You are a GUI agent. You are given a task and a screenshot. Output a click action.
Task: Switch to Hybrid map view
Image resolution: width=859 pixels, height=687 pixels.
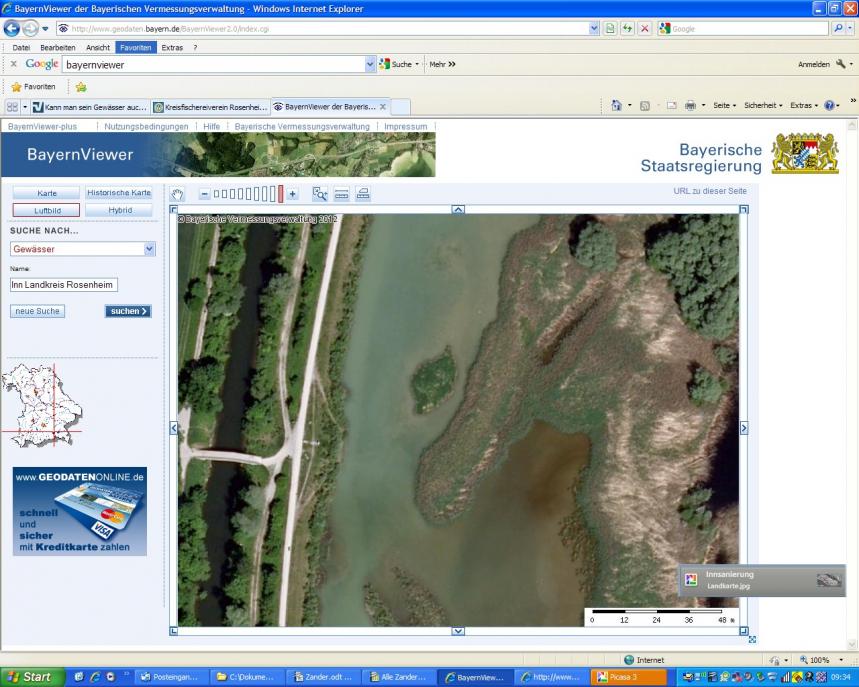(x=118, y=210)
